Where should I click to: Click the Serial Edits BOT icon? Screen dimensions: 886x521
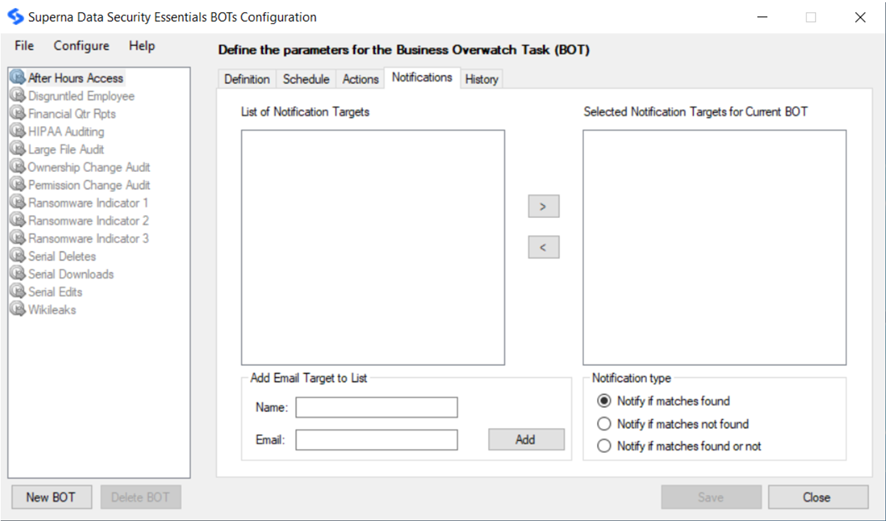[x=18, y=291]
